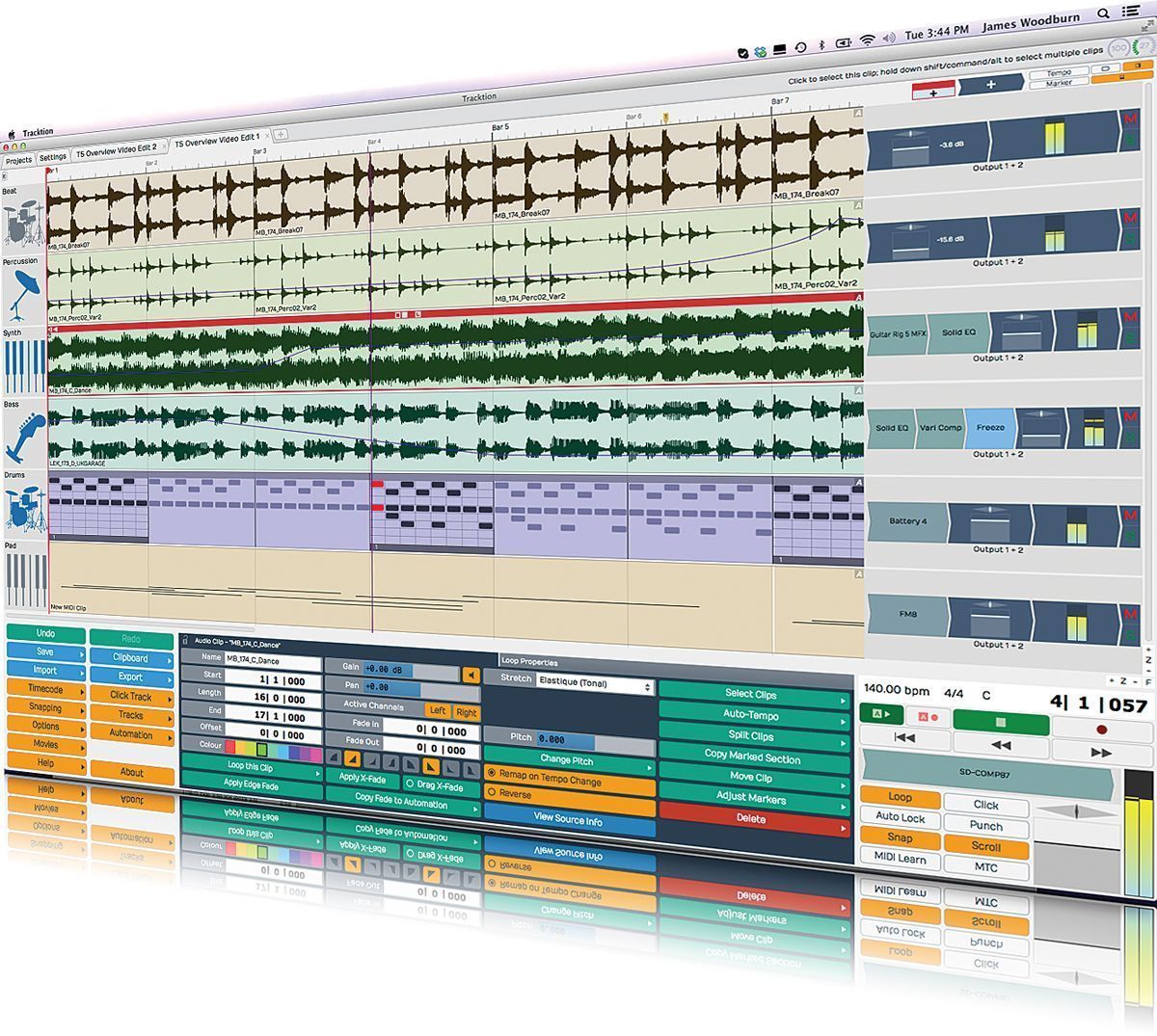Toggle the Snap button
This screenshot has width=1157, height=1036.
(900, 837)
